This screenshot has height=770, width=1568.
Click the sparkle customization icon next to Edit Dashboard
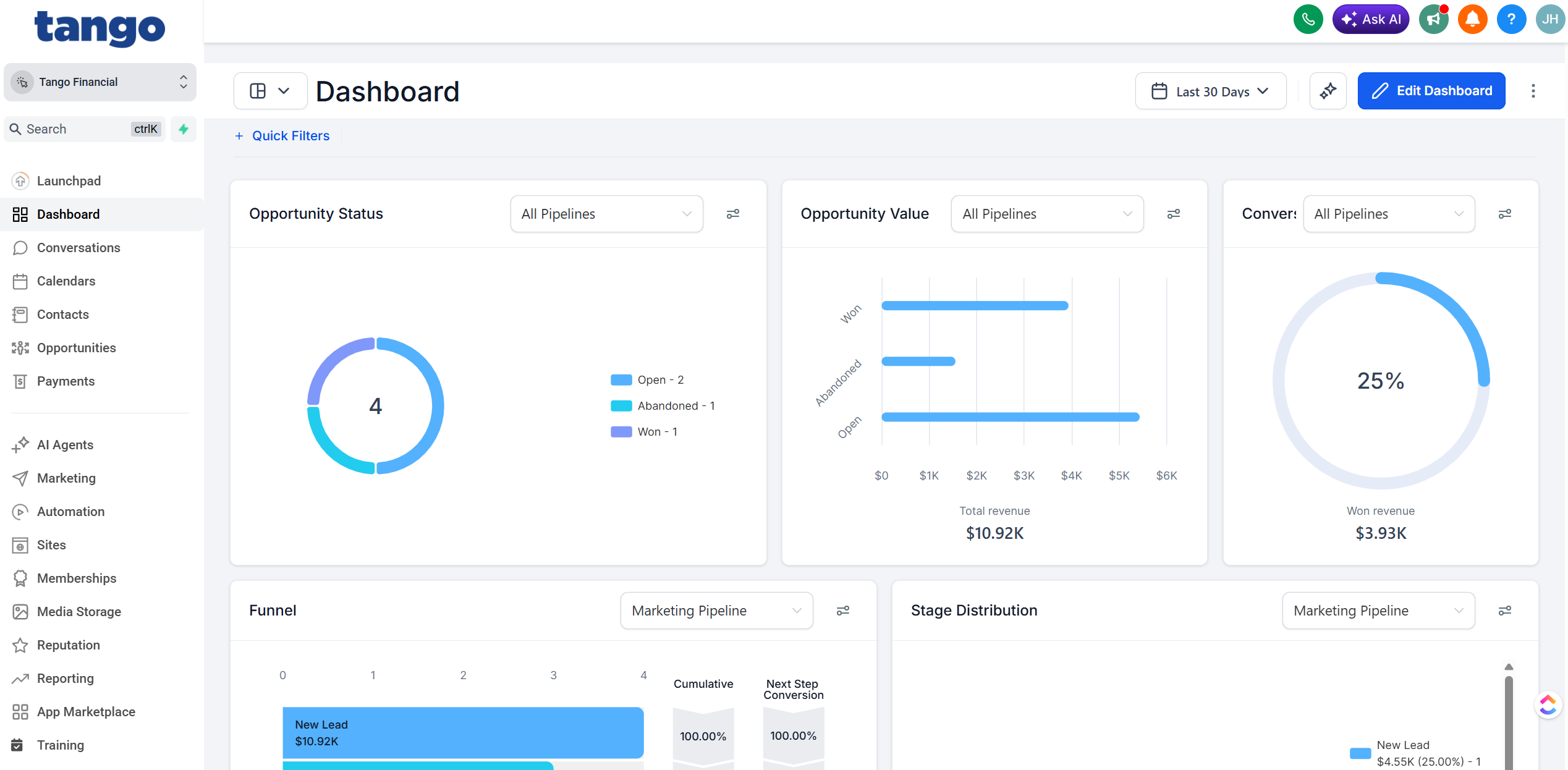(1328, 91)
